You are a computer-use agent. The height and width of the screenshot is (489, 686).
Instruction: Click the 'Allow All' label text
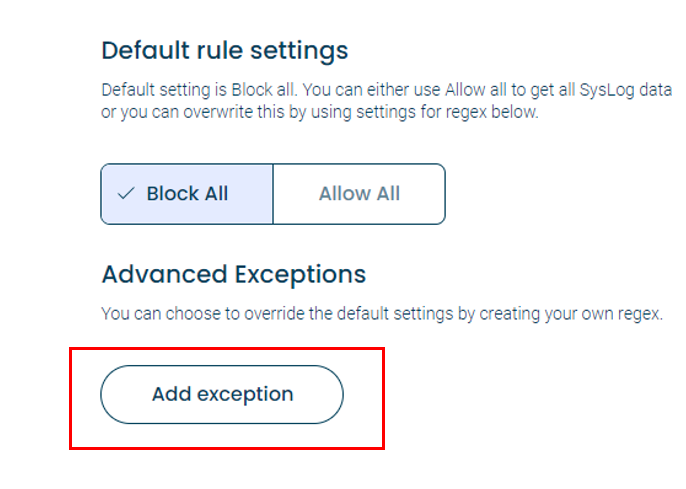(x=359, y=193)
